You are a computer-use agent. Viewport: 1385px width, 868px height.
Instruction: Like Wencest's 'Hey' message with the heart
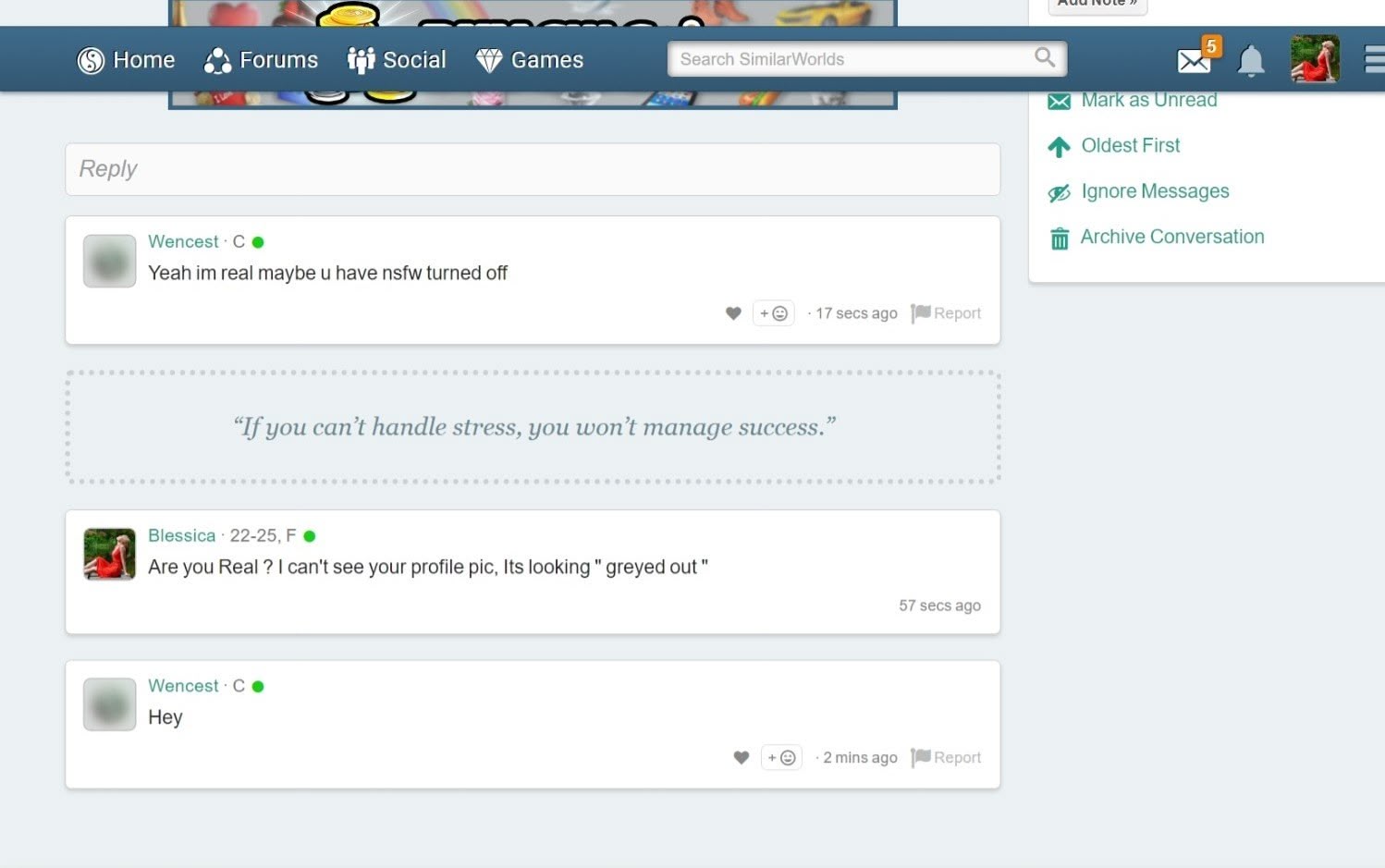point(741,757)
